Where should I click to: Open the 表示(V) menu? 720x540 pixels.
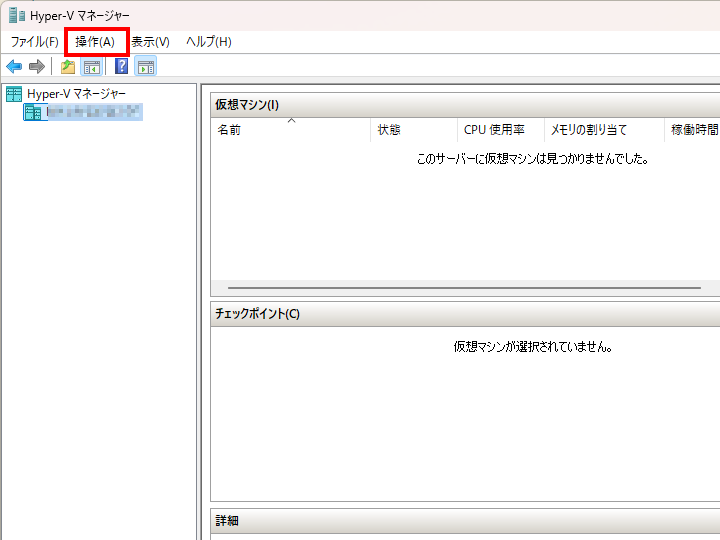coord(150,42)
